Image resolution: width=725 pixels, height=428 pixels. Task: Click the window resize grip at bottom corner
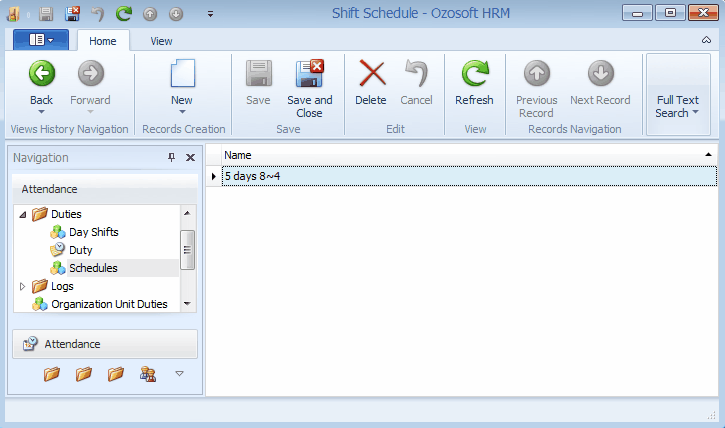point(712,416)
